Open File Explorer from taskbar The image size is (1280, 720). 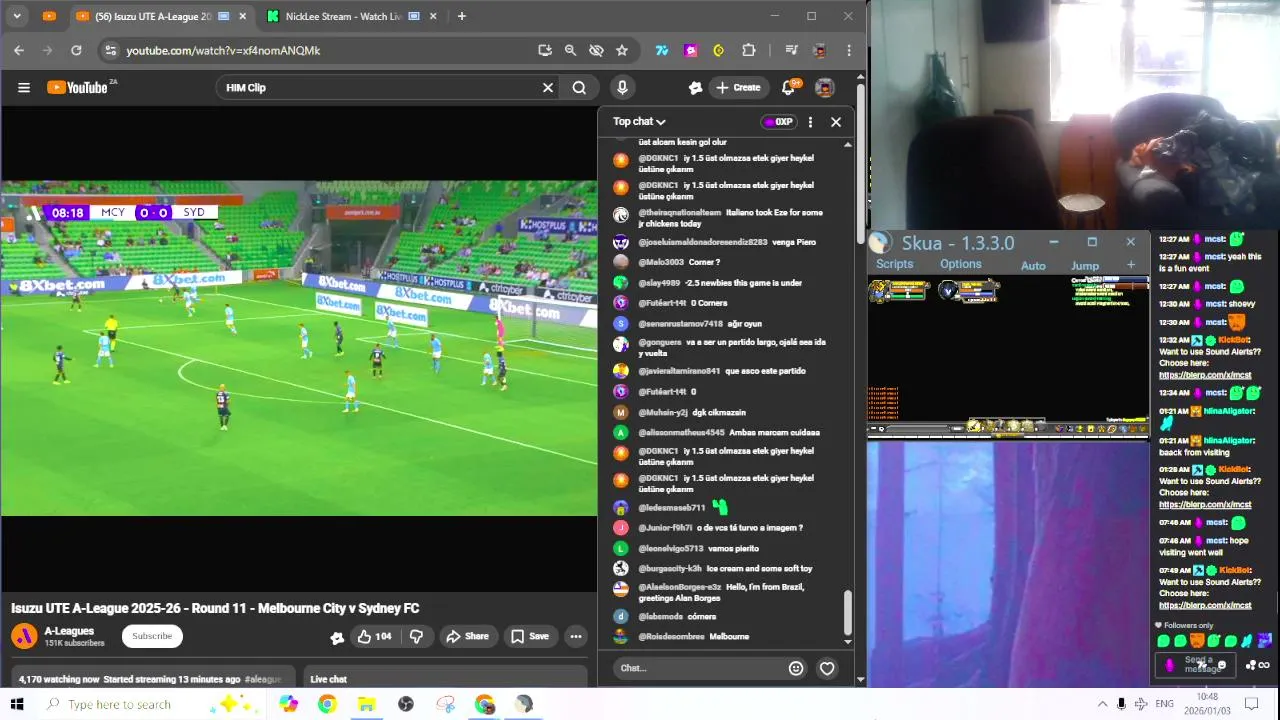pyautogui.click(x=366, y=704)
